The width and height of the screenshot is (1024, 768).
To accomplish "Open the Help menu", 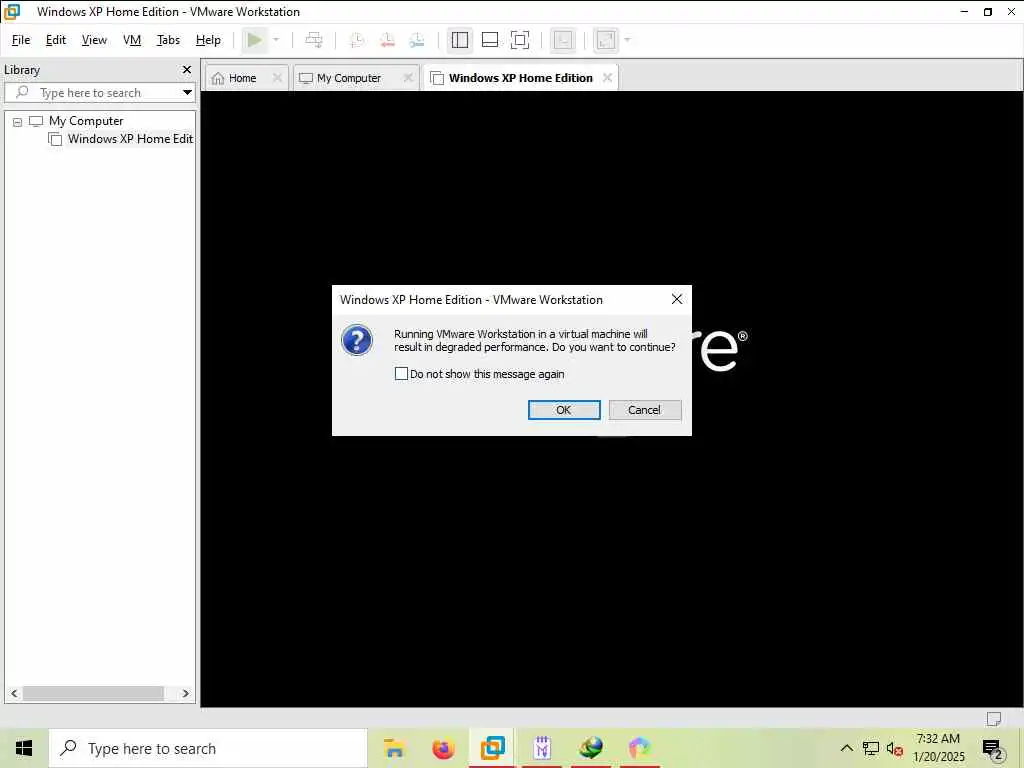I will pos(208,40).
